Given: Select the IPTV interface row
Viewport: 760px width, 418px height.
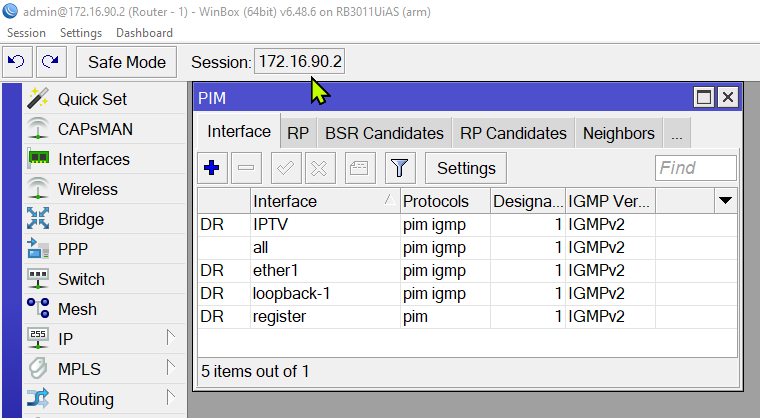Looking at the screenshot, I should (x=467, y=225).
